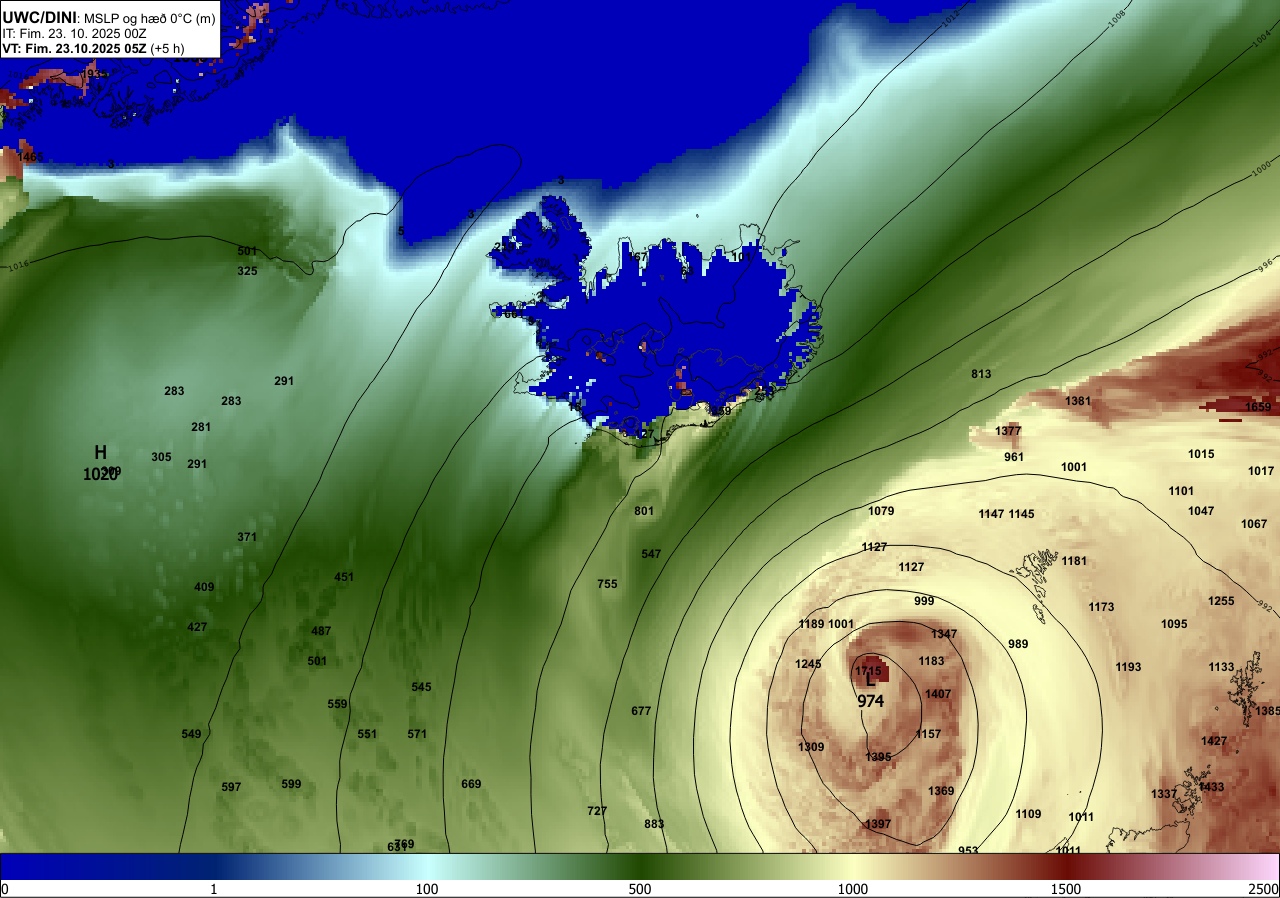Click the height value 801 south of Iceland
The width and height of the screenshot is (1280, 898).
(x=644, y=511)
